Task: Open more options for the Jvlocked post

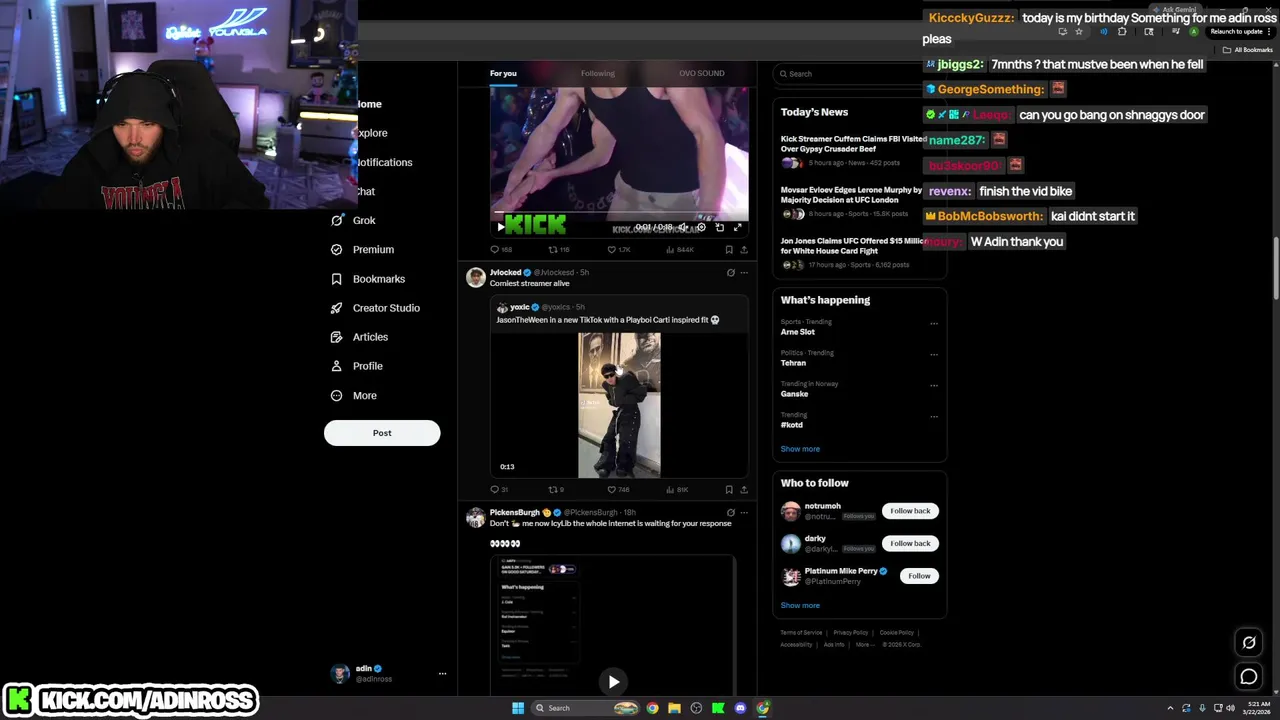Action: [x=744, y=272]
